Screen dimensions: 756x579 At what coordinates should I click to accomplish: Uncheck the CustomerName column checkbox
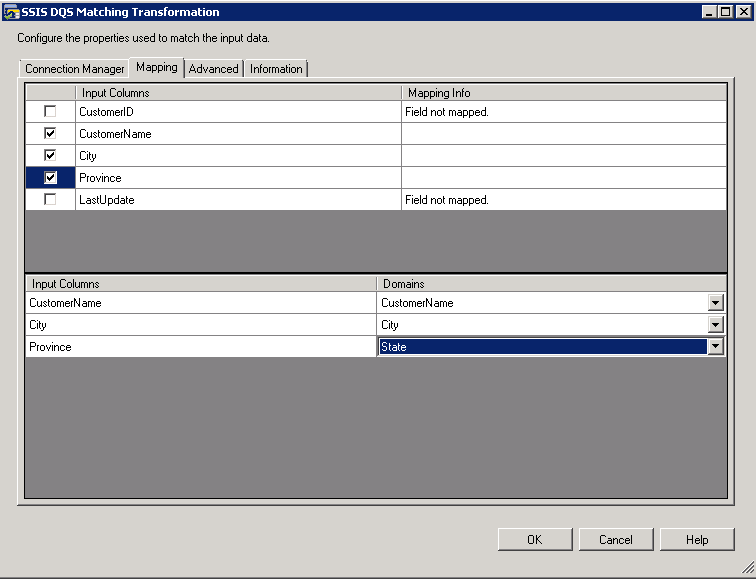[50, 133]
